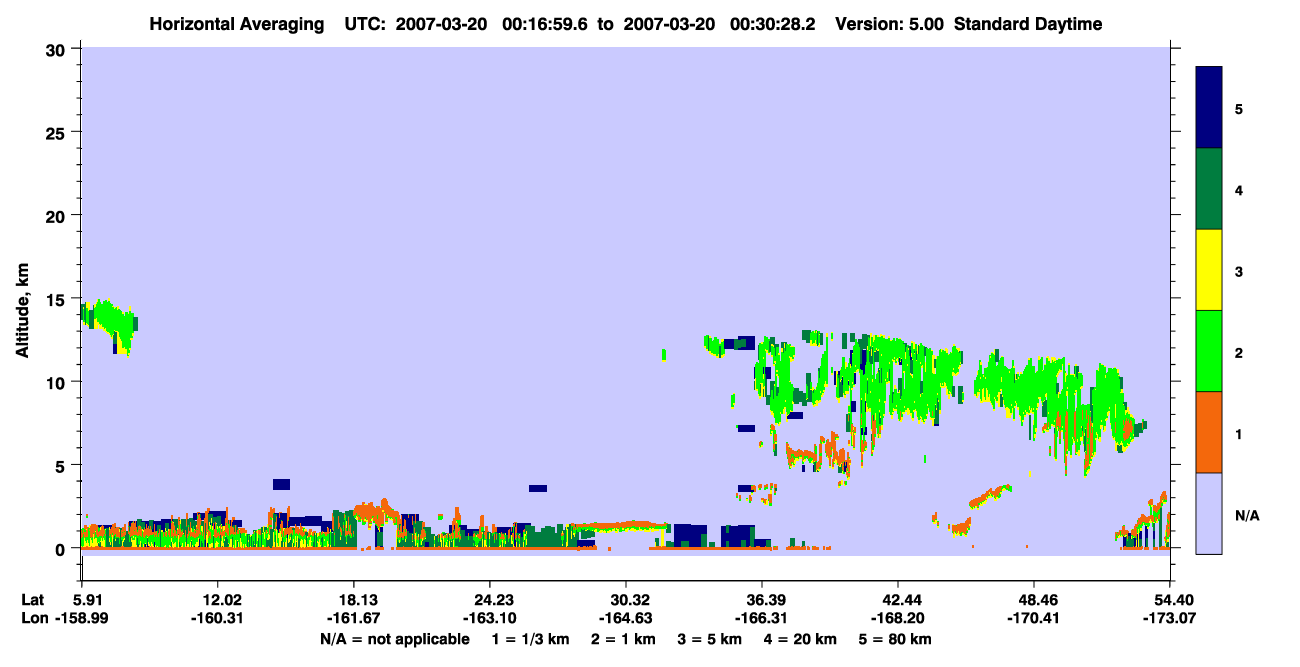Click the altitude tick label 15

58,299
